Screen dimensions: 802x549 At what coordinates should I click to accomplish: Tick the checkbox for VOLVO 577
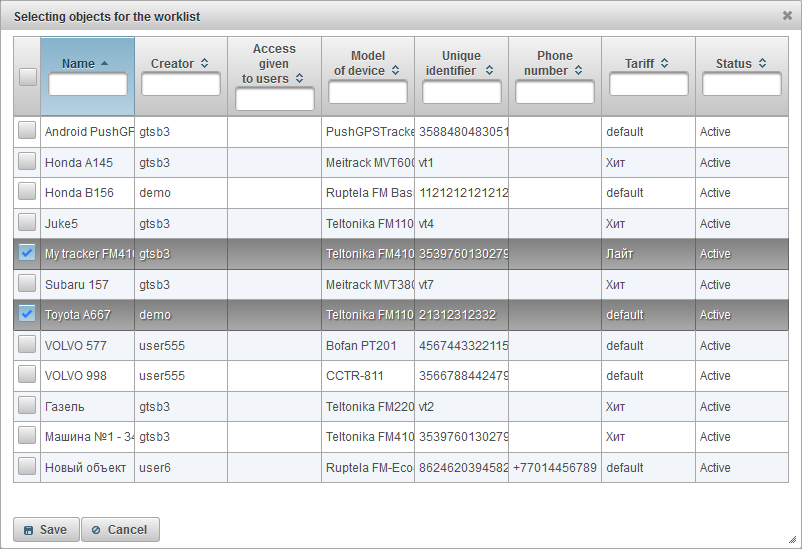click(27, 345)
